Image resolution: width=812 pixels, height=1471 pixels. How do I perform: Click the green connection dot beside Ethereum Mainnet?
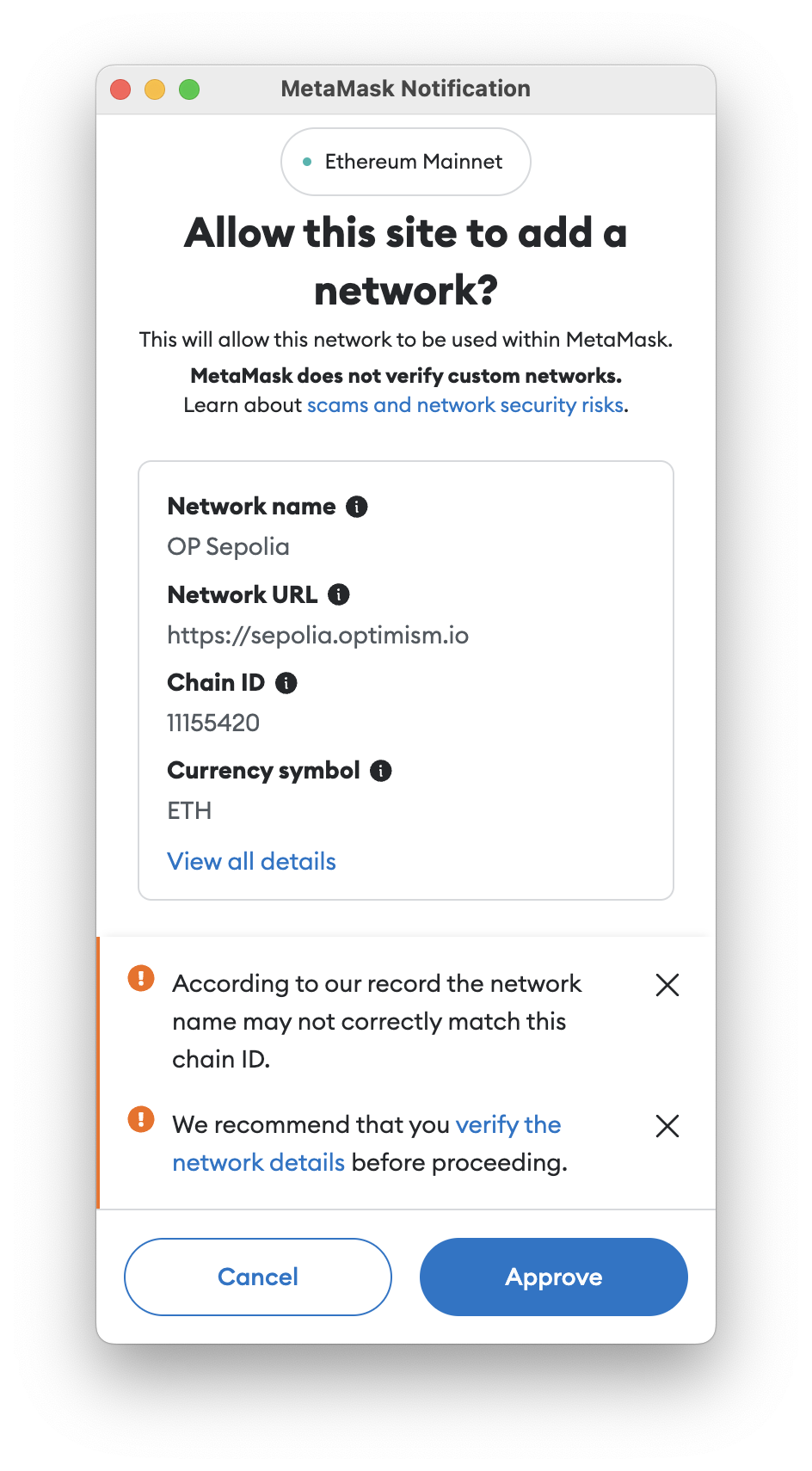[307, 161]
